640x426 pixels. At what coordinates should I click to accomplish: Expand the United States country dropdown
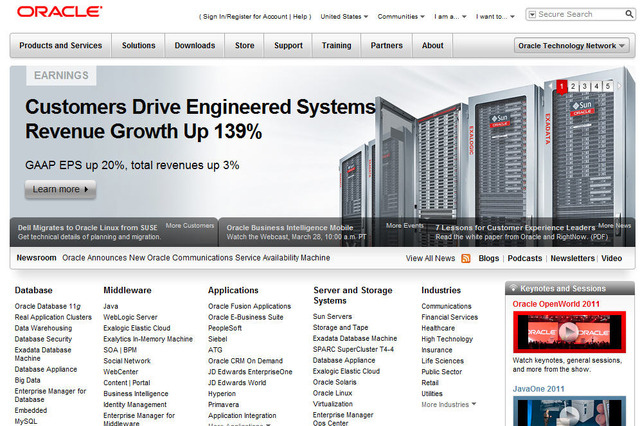pyautogui.click(x=344, y=17)
